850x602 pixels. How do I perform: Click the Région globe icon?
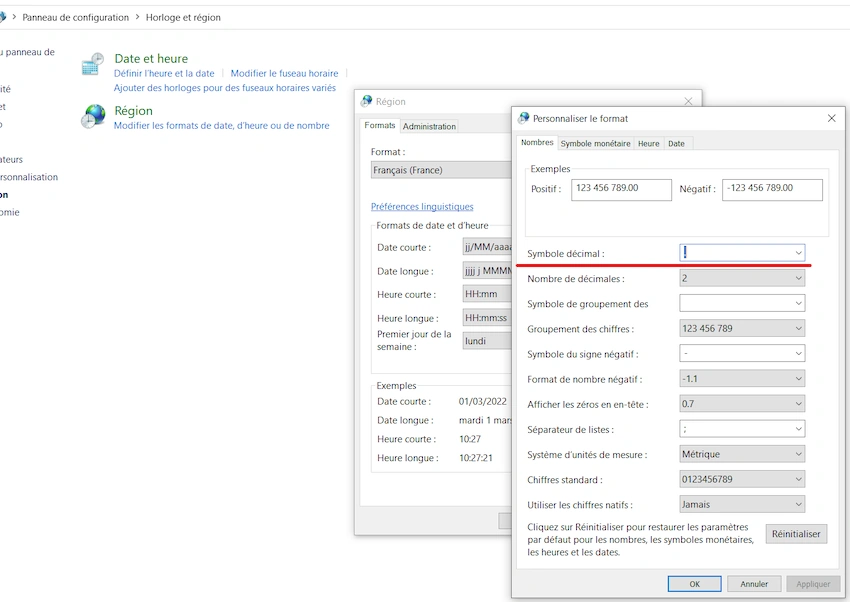(93, 116)
